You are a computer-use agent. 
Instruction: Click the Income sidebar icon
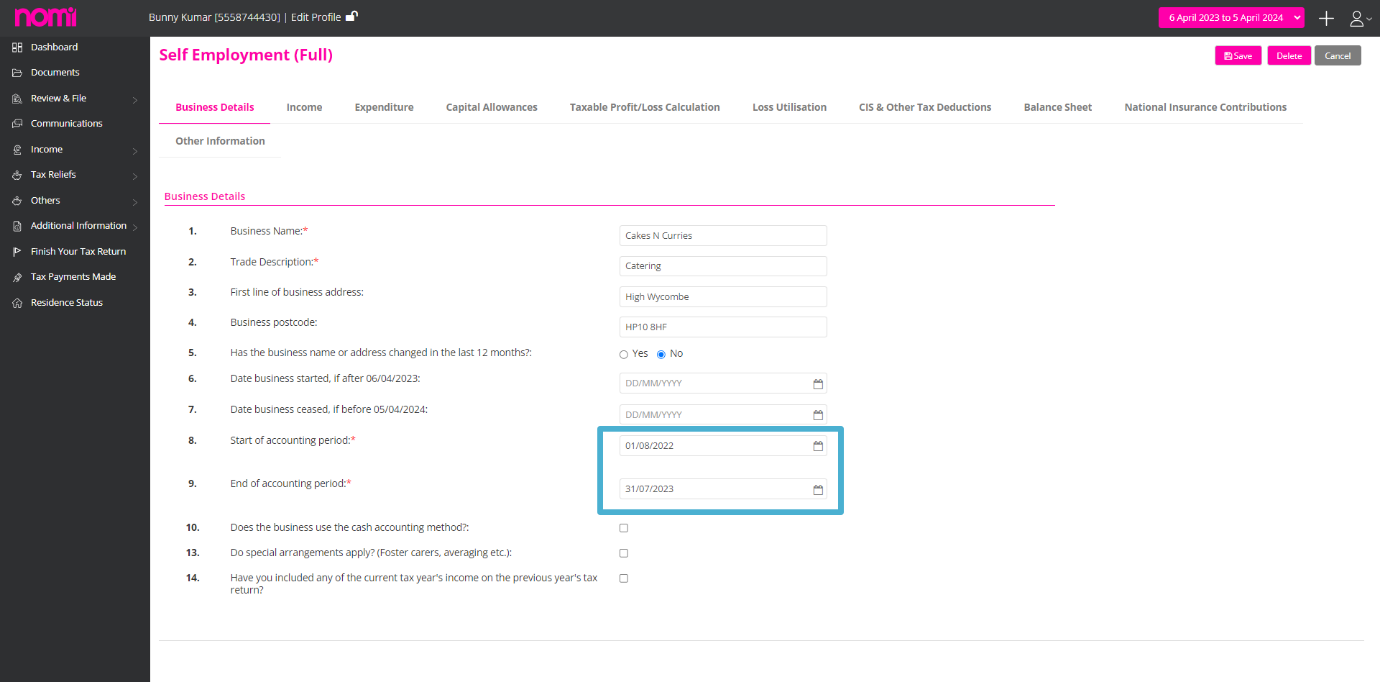click(17, 150)
